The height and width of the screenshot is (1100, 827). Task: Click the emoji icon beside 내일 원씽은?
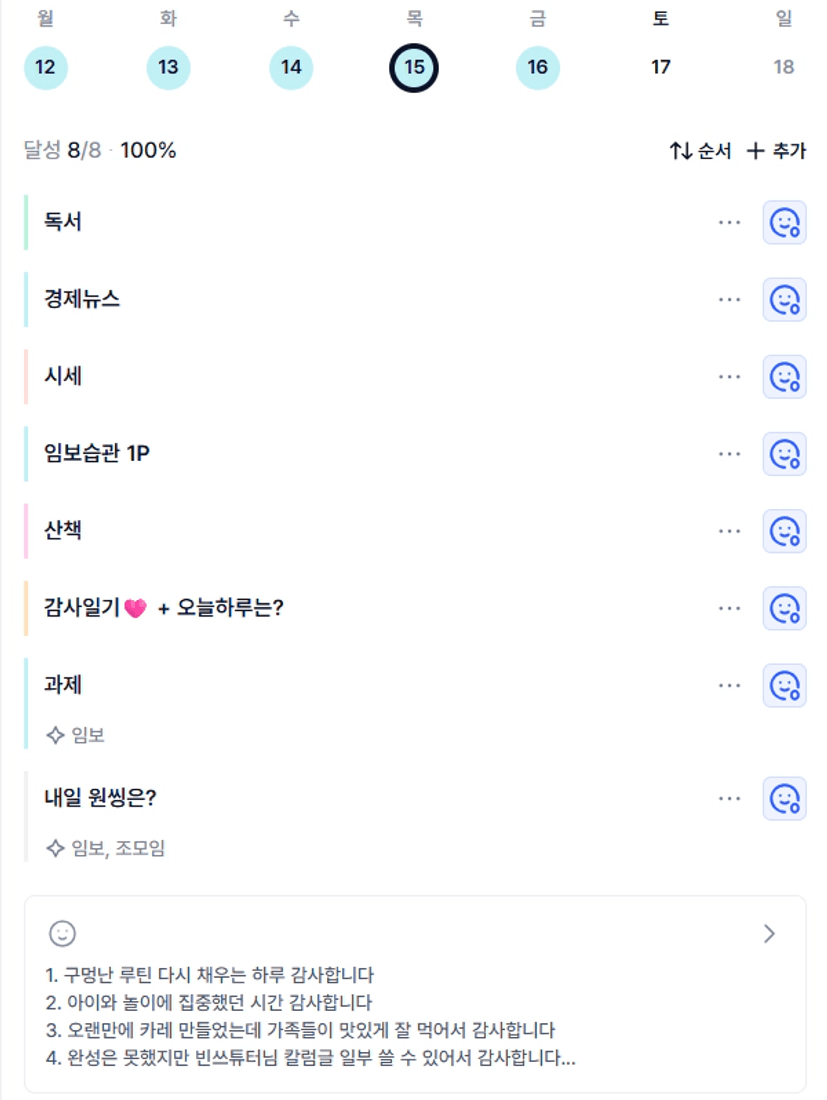pos(784,798)
